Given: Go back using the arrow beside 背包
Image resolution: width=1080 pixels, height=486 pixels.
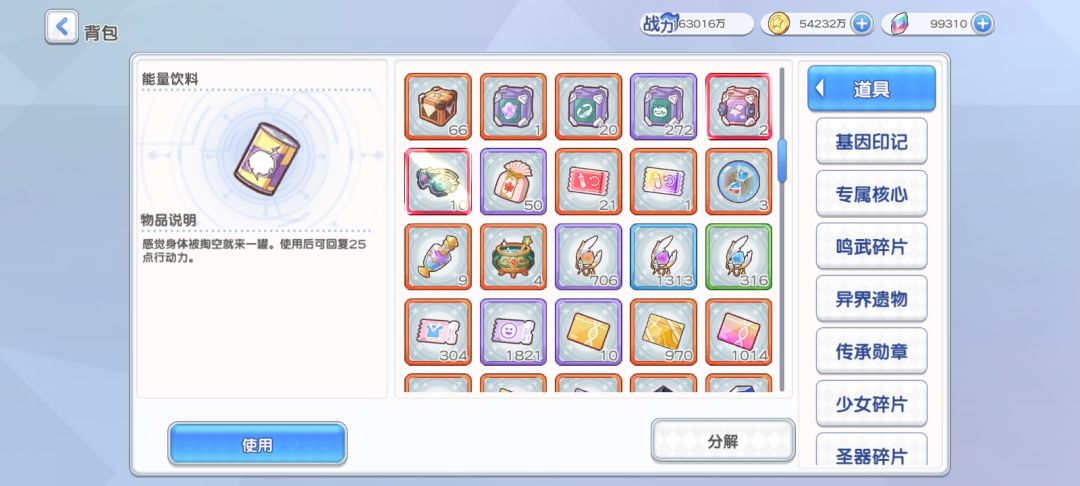Looking at the screenshot, I should [61, 27].
